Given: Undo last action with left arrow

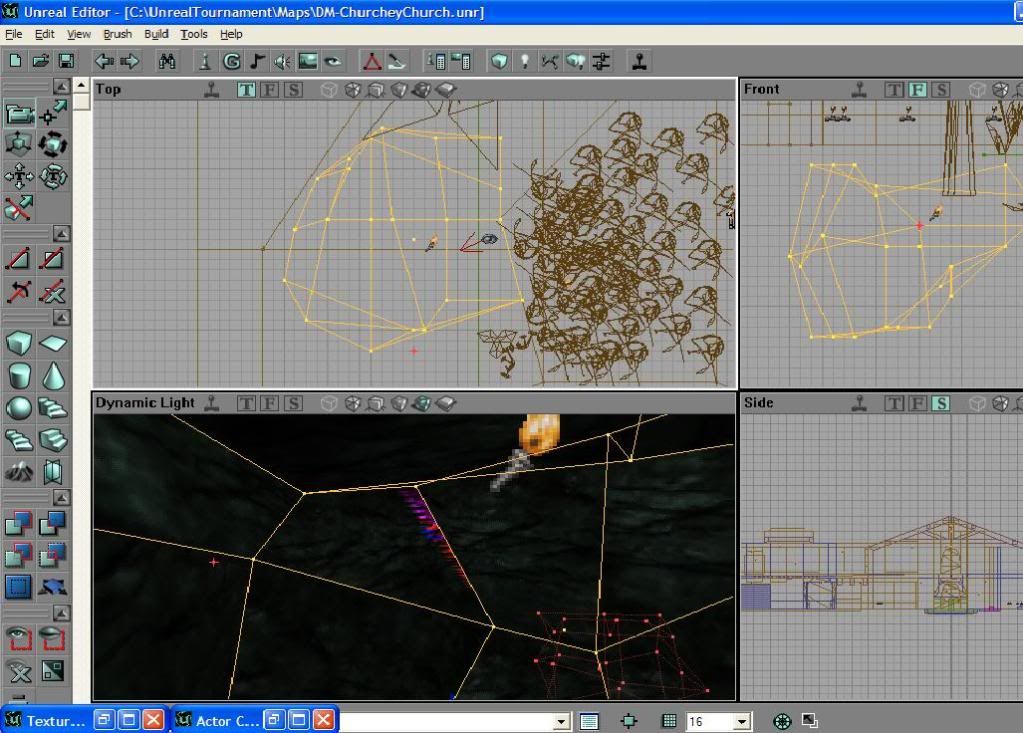Looking at the screenshot, I should (x=104, y=61).
